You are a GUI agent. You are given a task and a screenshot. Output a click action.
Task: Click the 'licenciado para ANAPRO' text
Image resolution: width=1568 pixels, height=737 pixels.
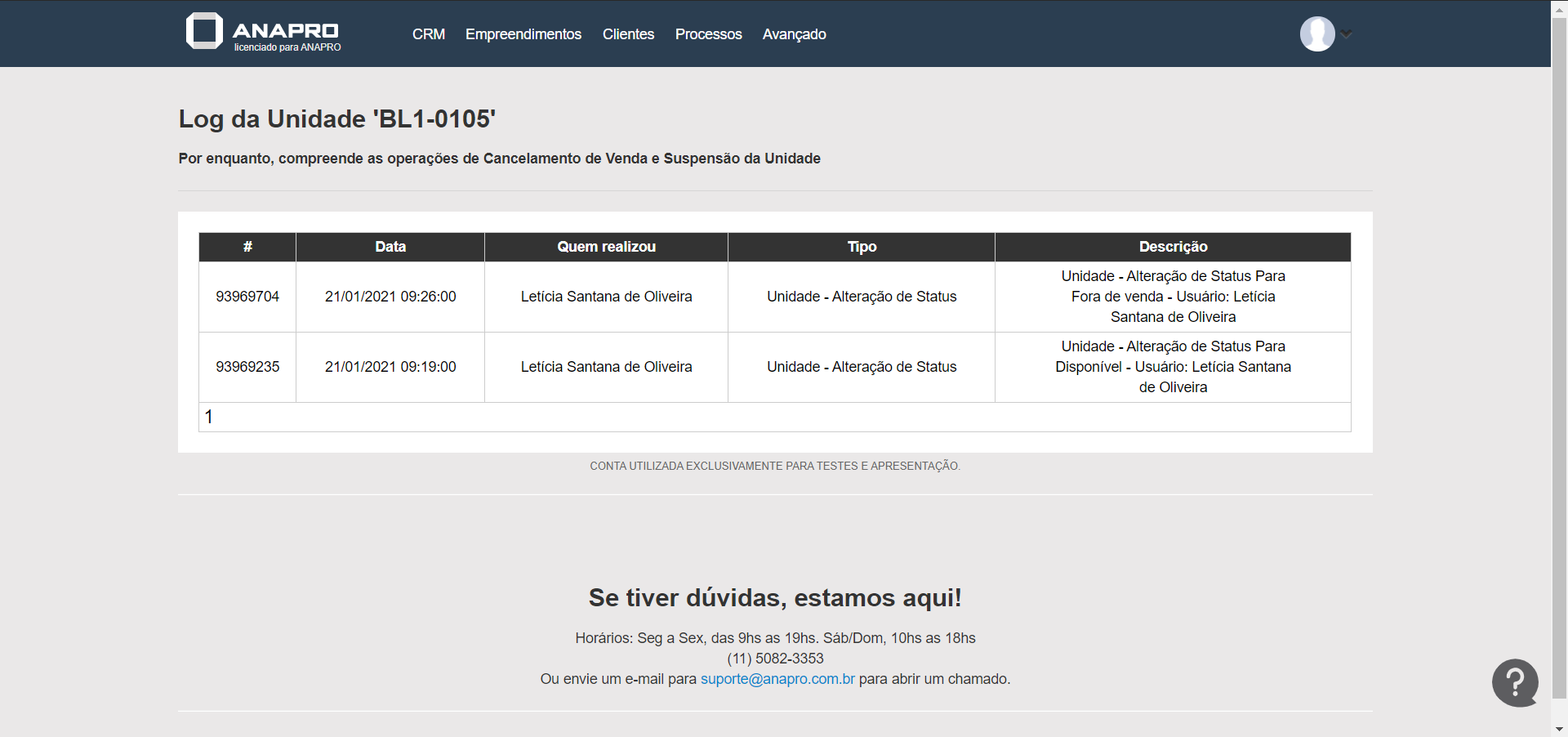coord(287,47)
